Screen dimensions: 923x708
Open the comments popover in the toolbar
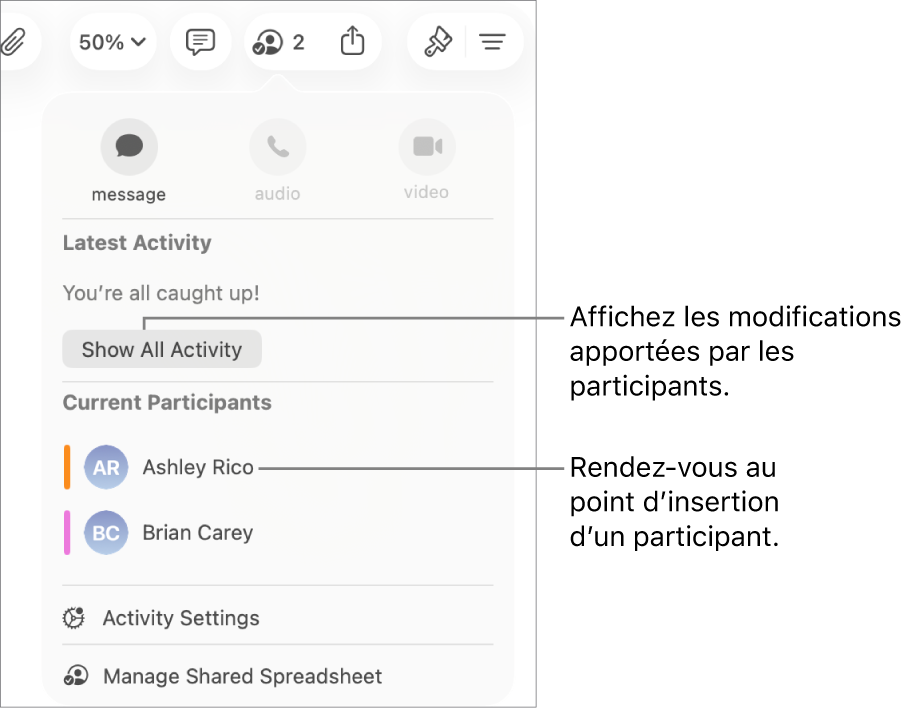(x=200, y=42)
